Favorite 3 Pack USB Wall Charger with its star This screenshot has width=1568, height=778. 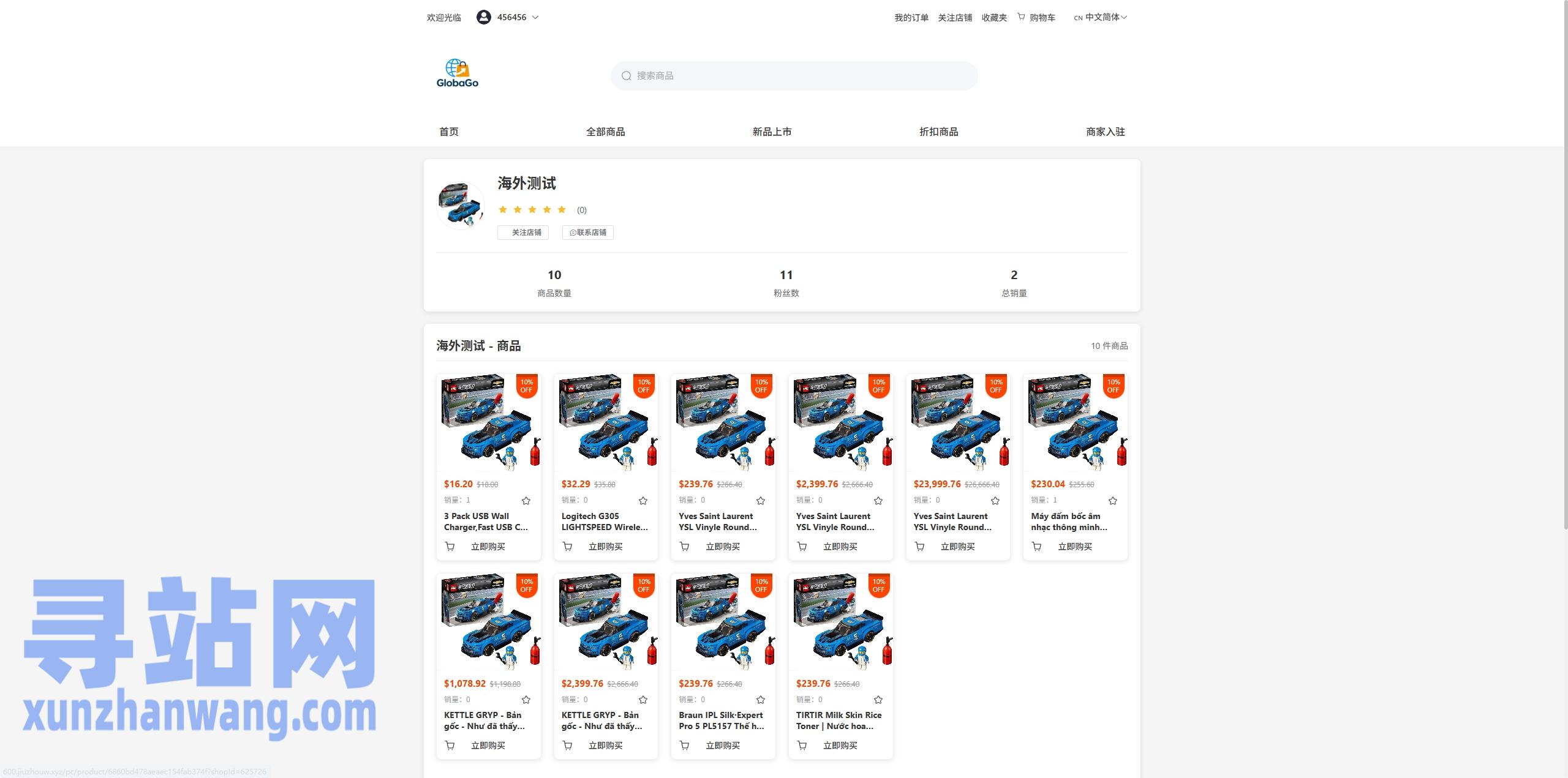pyautogui.click(x=526, y=501)
